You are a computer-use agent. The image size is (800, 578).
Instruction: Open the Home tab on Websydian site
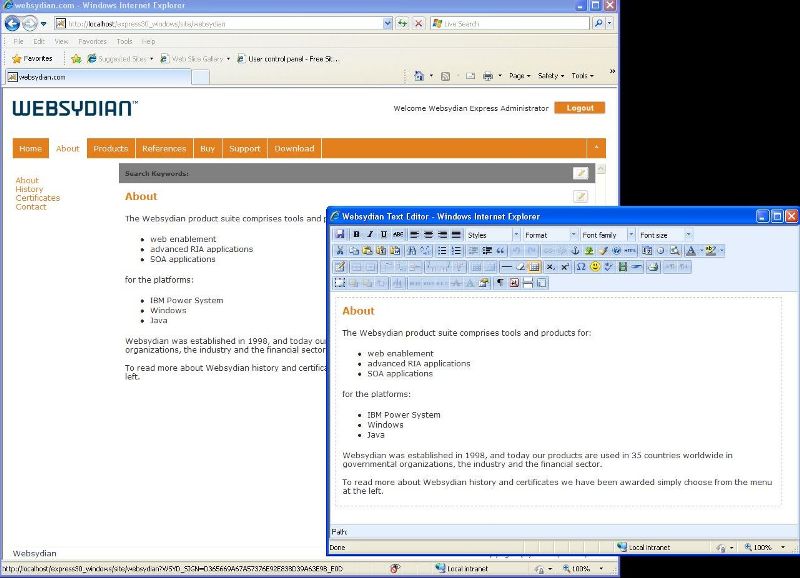click(31, 148)
